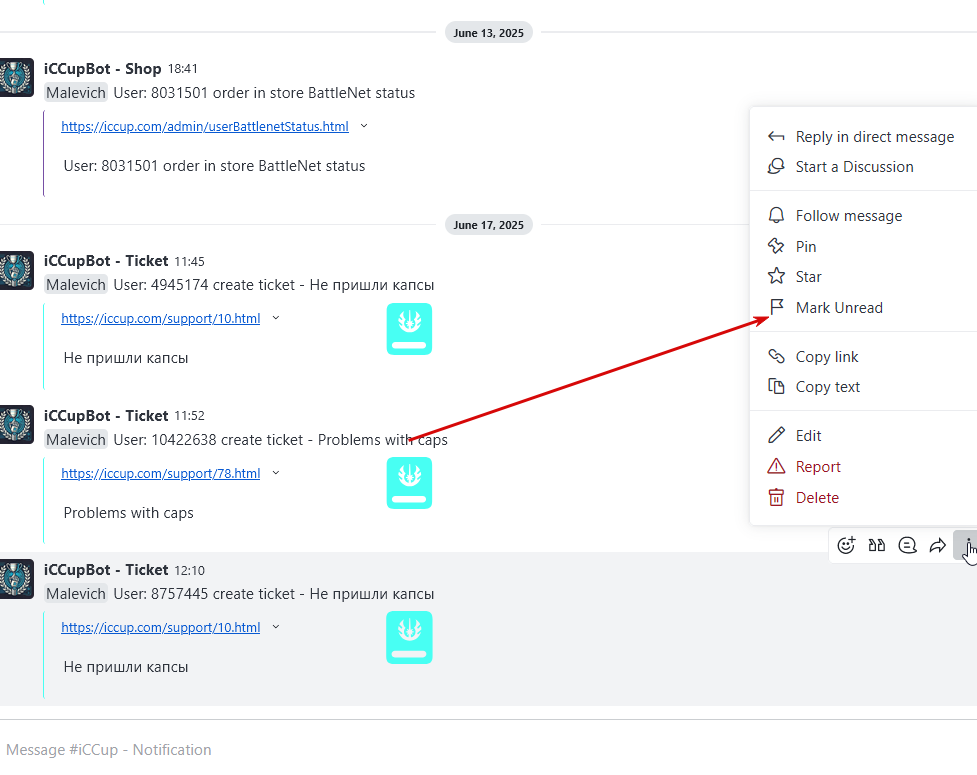Click the thumbnail in the 11:45 ticket
977x775 pixels.
tap(409, 329)
